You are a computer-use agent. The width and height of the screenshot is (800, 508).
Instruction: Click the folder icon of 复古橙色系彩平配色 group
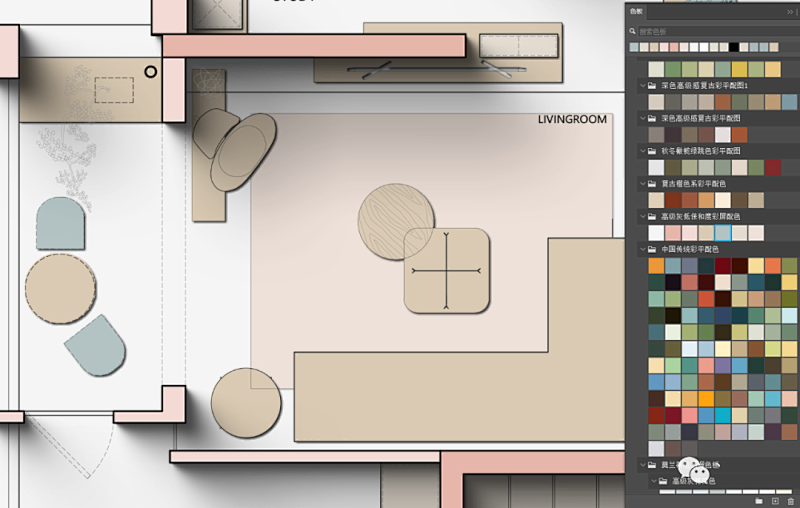pyautogui.click(x=653, y=184)
